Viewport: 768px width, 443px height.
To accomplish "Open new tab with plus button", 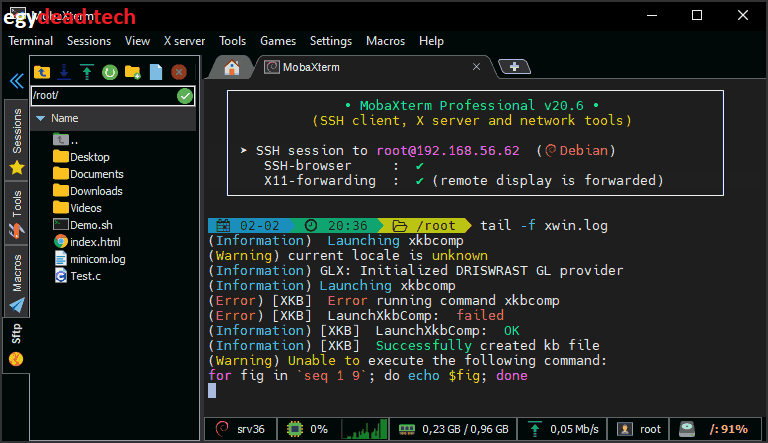I will 514,67.
